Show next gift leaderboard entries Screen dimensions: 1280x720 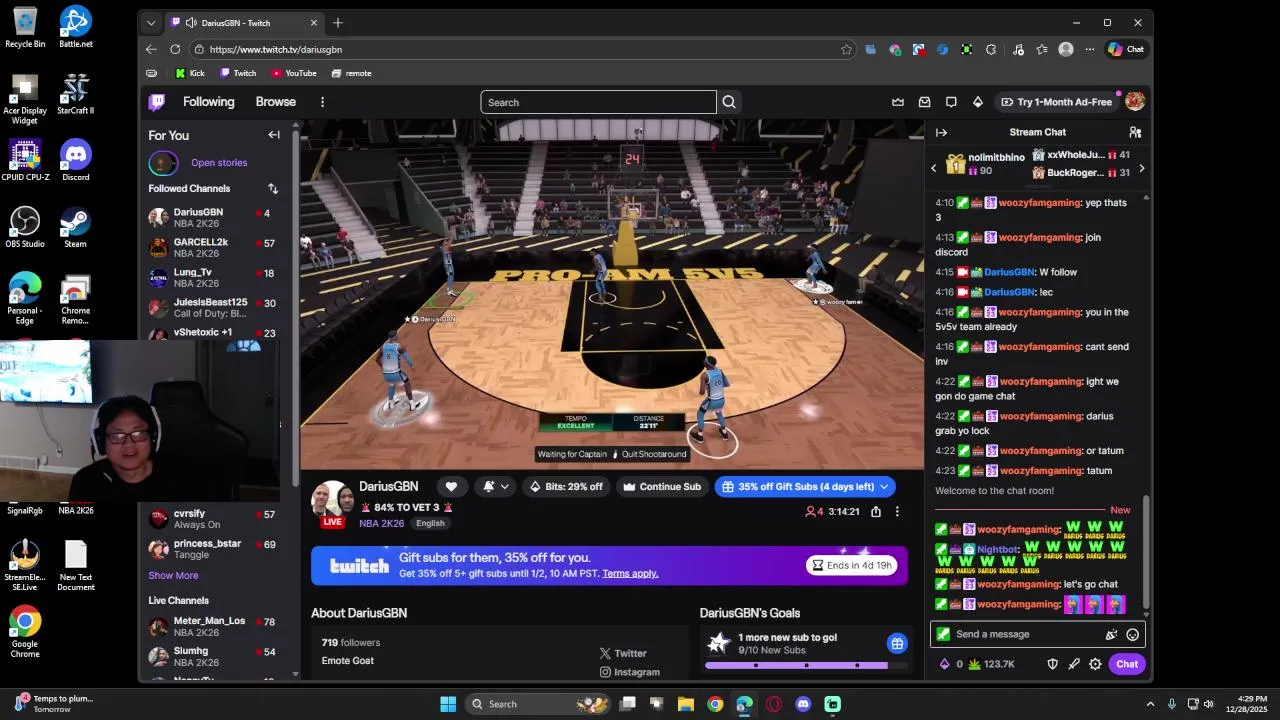pyautogui.click(x=1141, y=168)
